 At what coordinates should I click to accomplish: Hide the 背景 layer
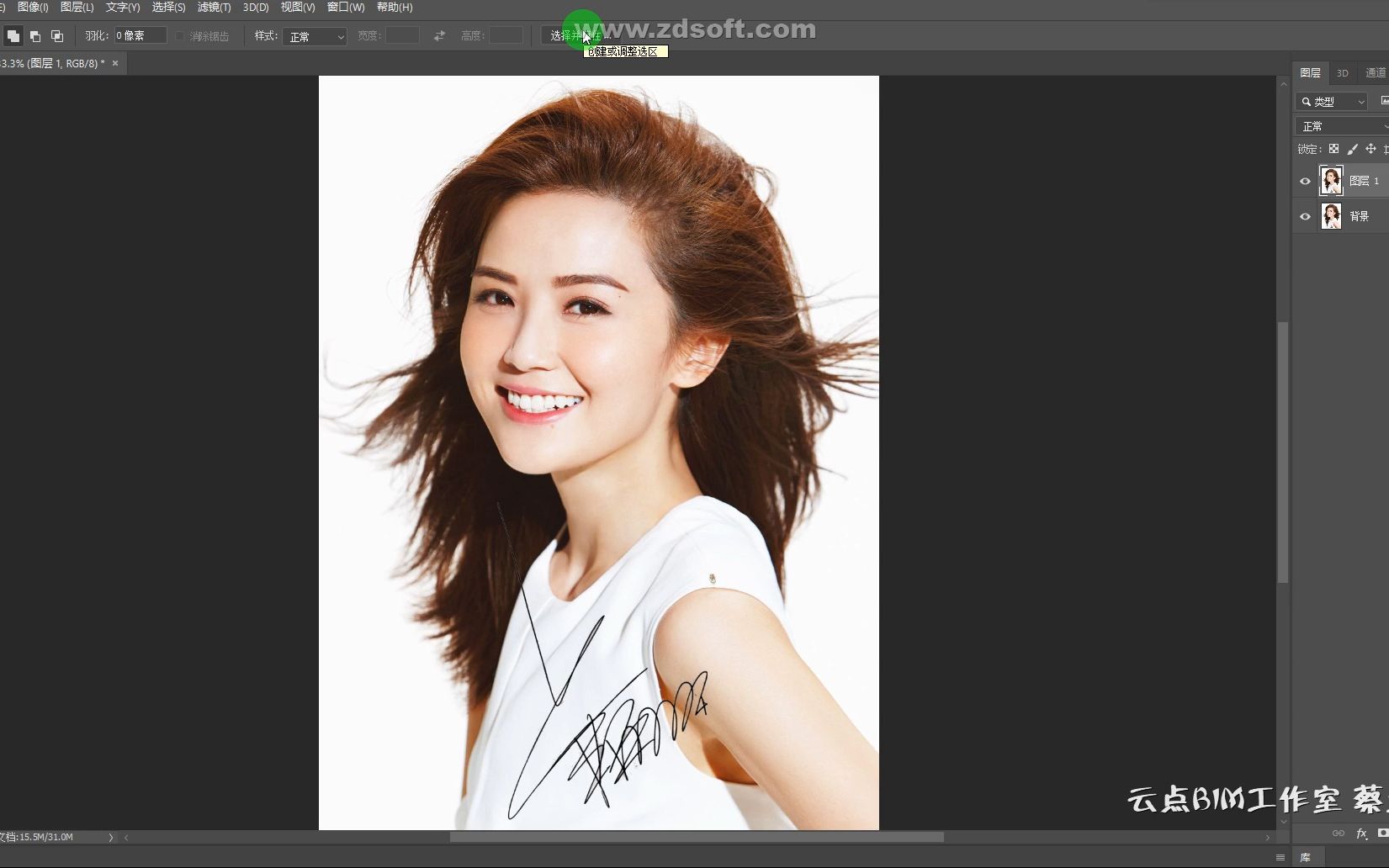pos(1305,216)
